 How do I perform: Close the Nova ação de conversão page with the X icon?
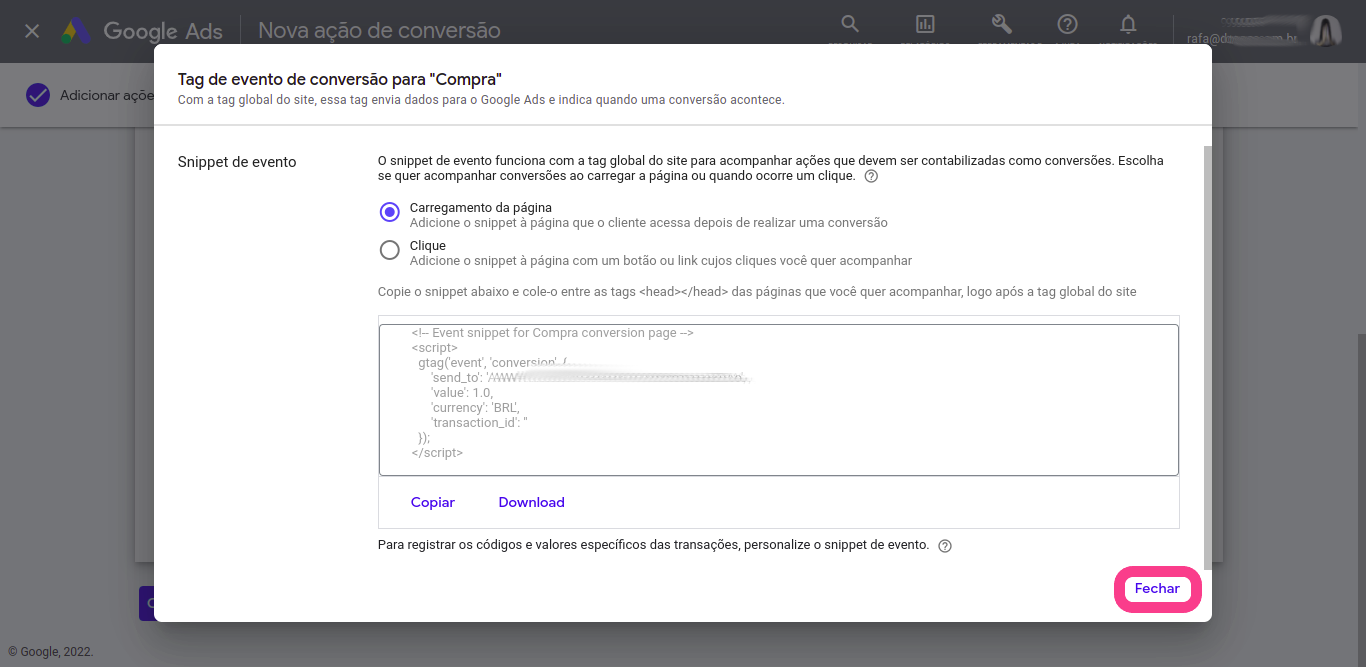click(x=32, y=31)
